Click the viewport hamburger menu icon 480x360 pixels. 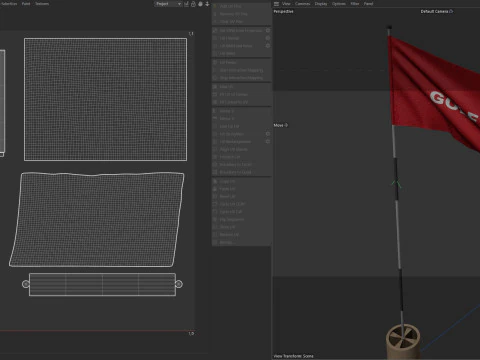276,4
